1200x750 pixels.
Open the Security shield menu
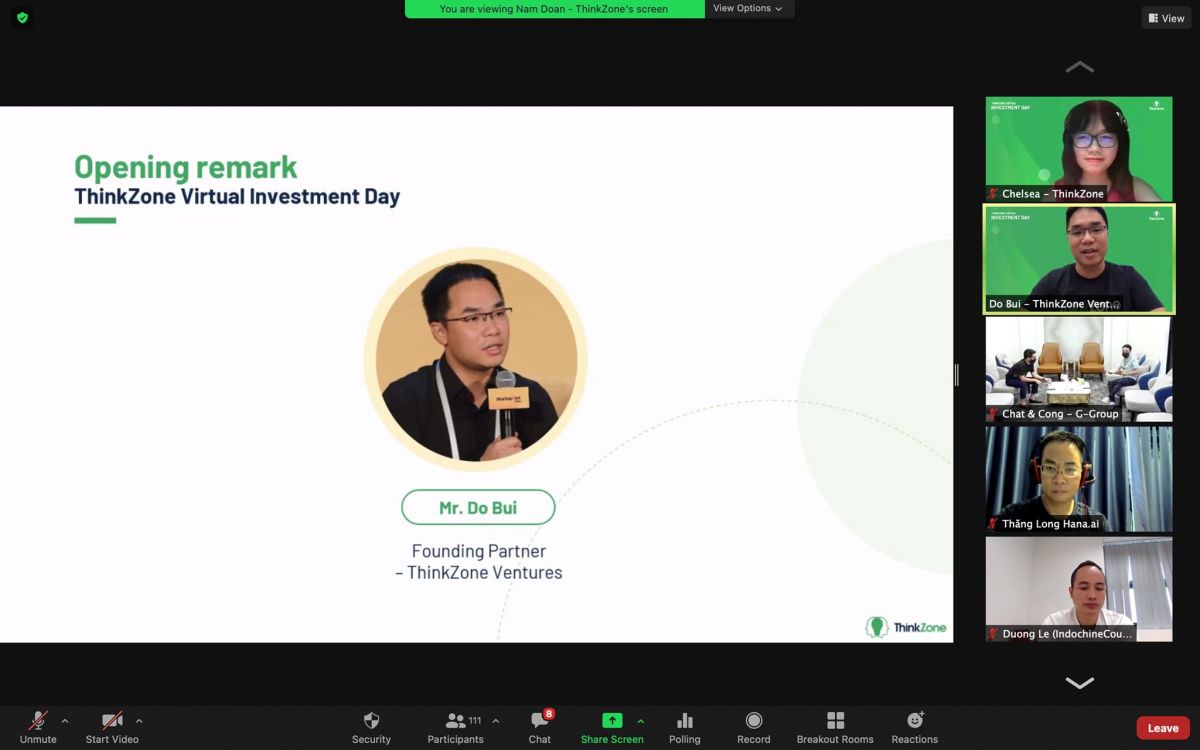pos(371,728)
